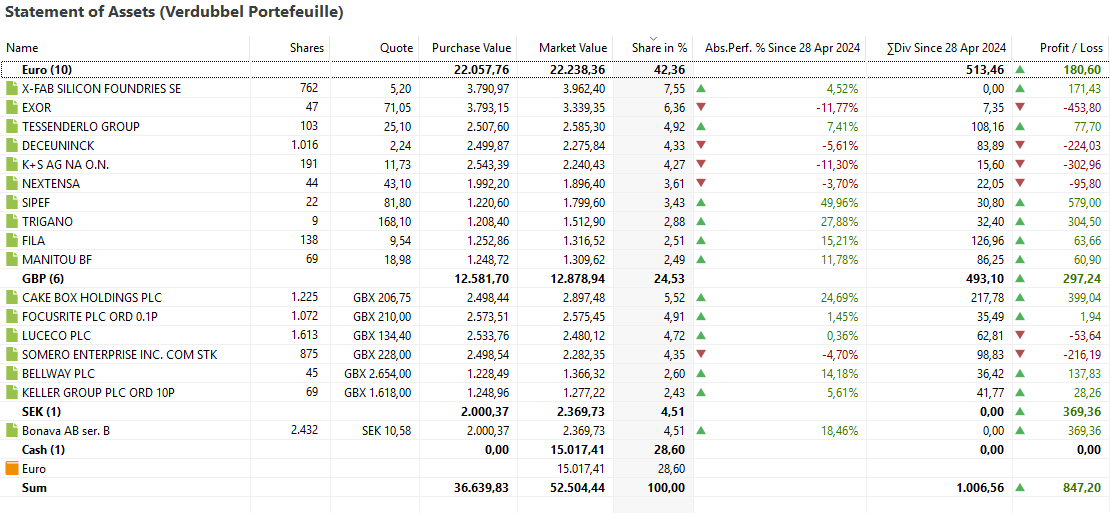The image size is (1110, 513).
Task: Click the green security icon beside X-FAB SILICON FOUNDRIES SE
Action: tap(11, 88)
